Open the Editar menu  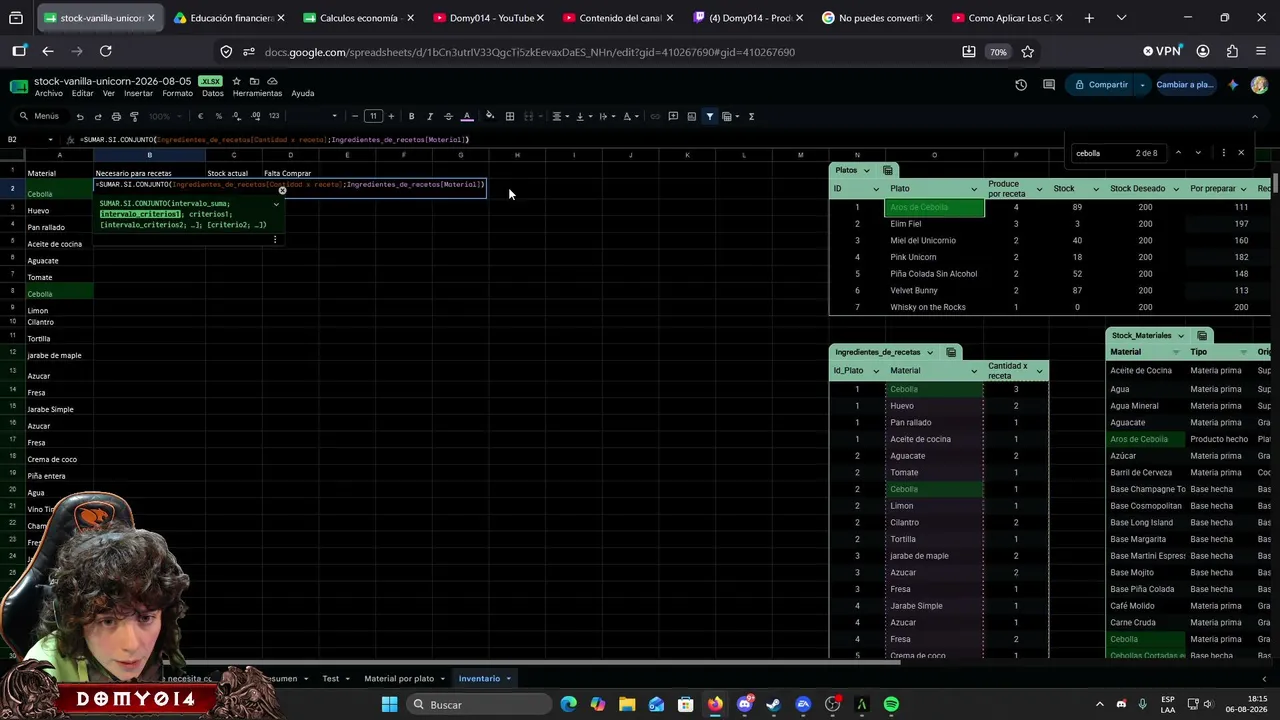click(82, 93)
